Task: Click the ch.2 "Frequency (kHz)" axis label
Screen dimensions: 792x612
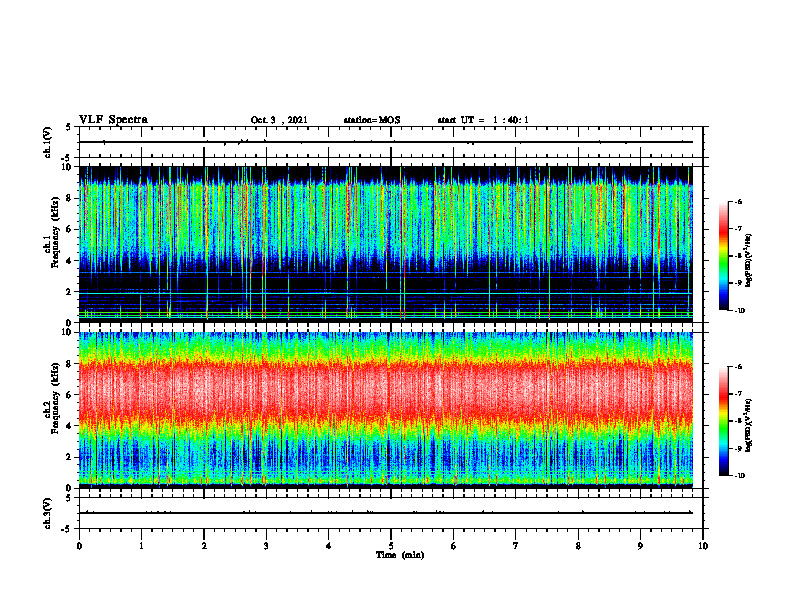Action: click(55, 398)
